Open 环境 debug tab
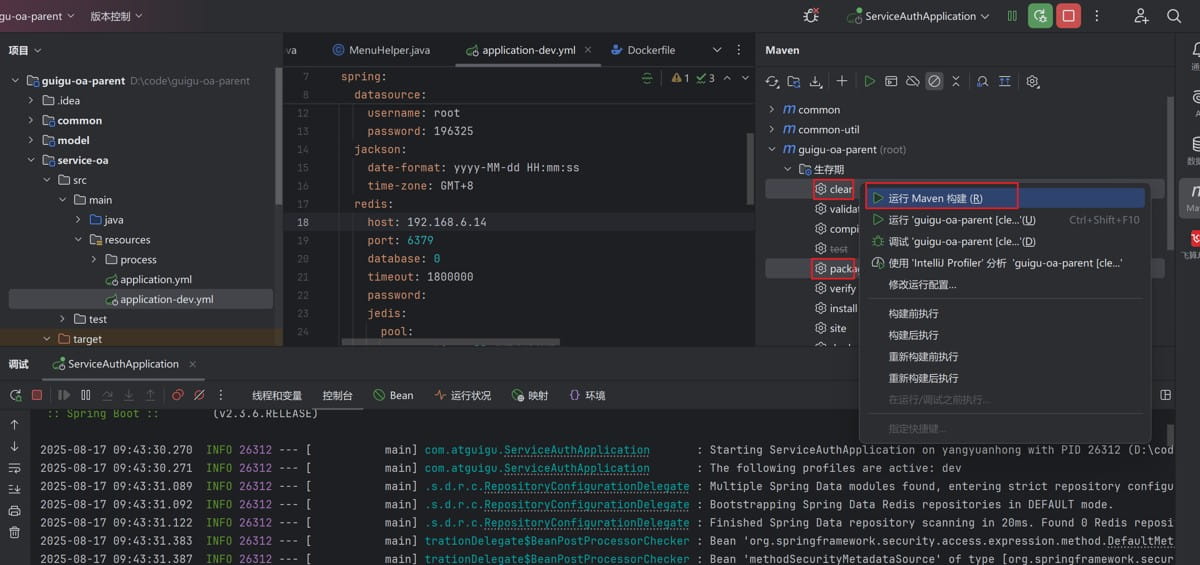 586,395
